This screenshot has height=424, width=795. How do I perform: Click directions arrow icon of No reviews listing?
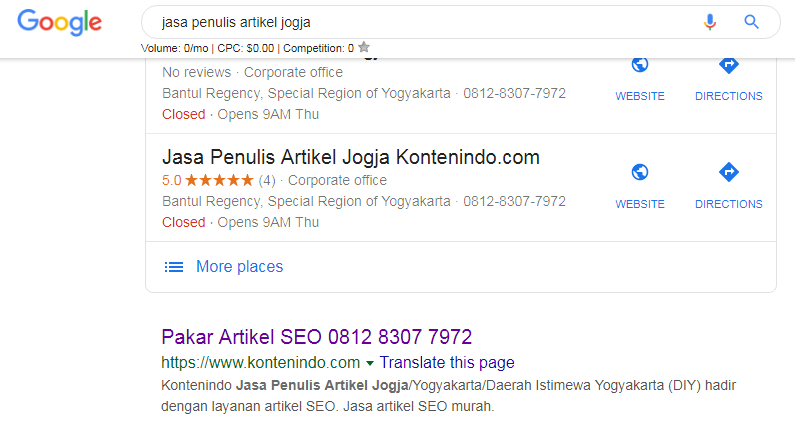(729, 66)
